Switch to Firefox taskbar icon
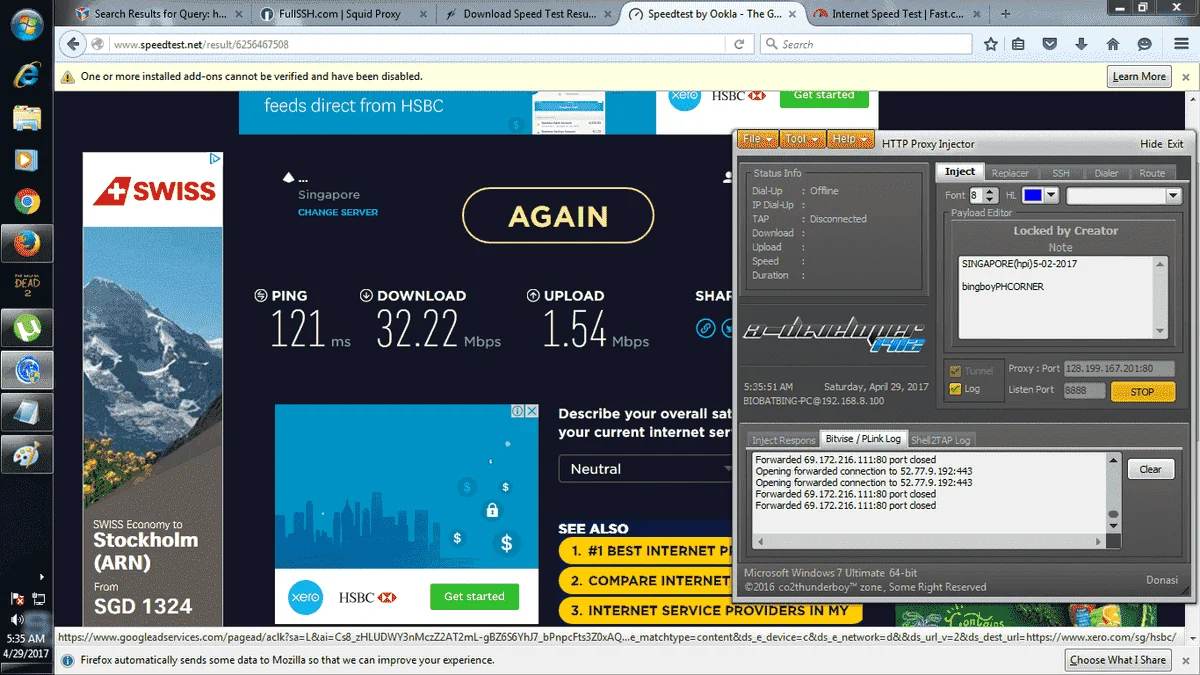Screen dimensions: 1200x675 point(26,243)
